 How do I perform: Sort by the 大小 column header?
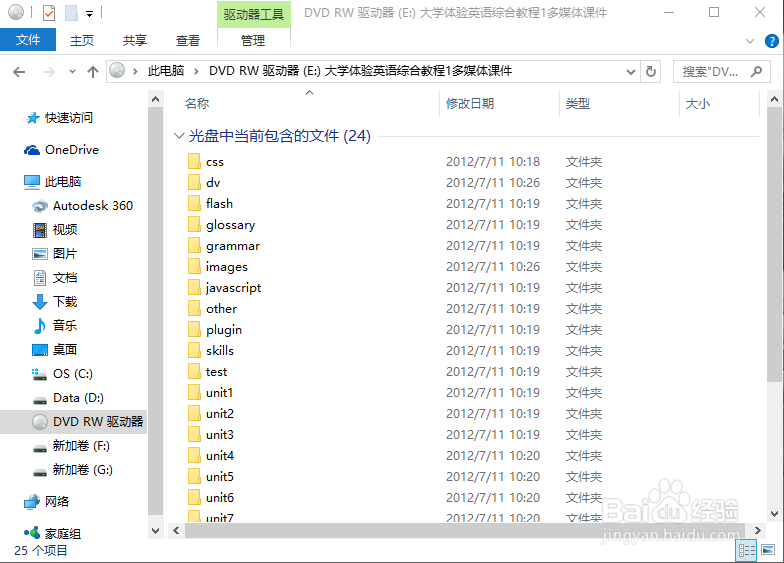pyautogui.click(x=698, y=104)
